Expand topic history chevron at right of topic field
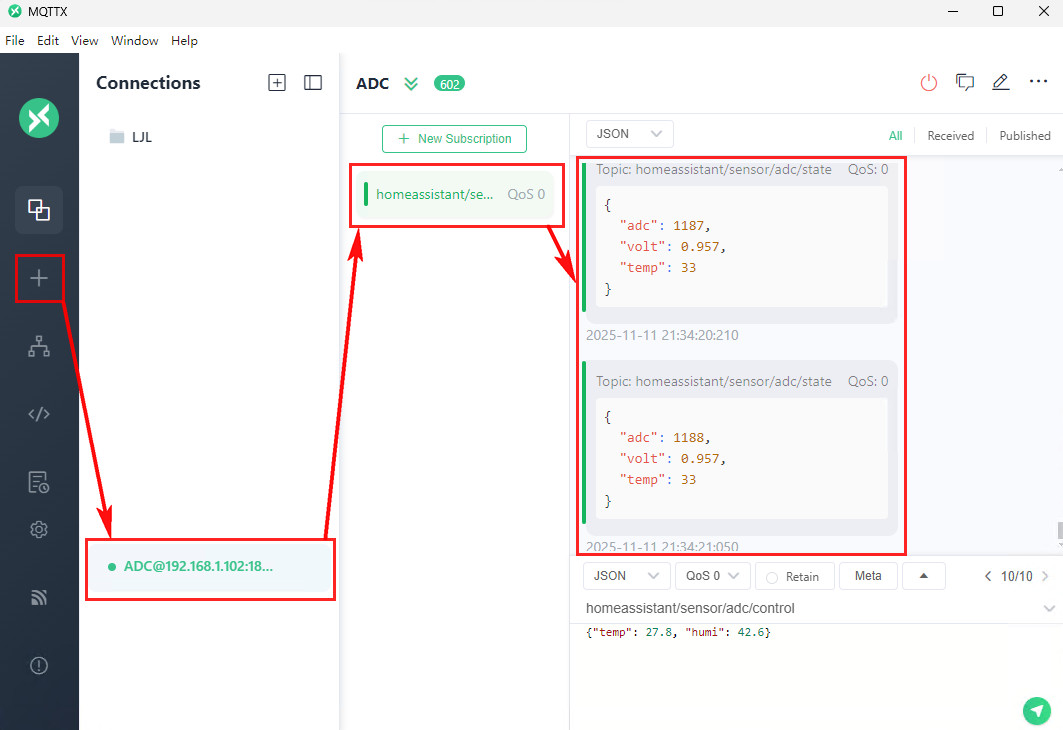The width and height of the screenshot is (1063, 730). 1049,609
